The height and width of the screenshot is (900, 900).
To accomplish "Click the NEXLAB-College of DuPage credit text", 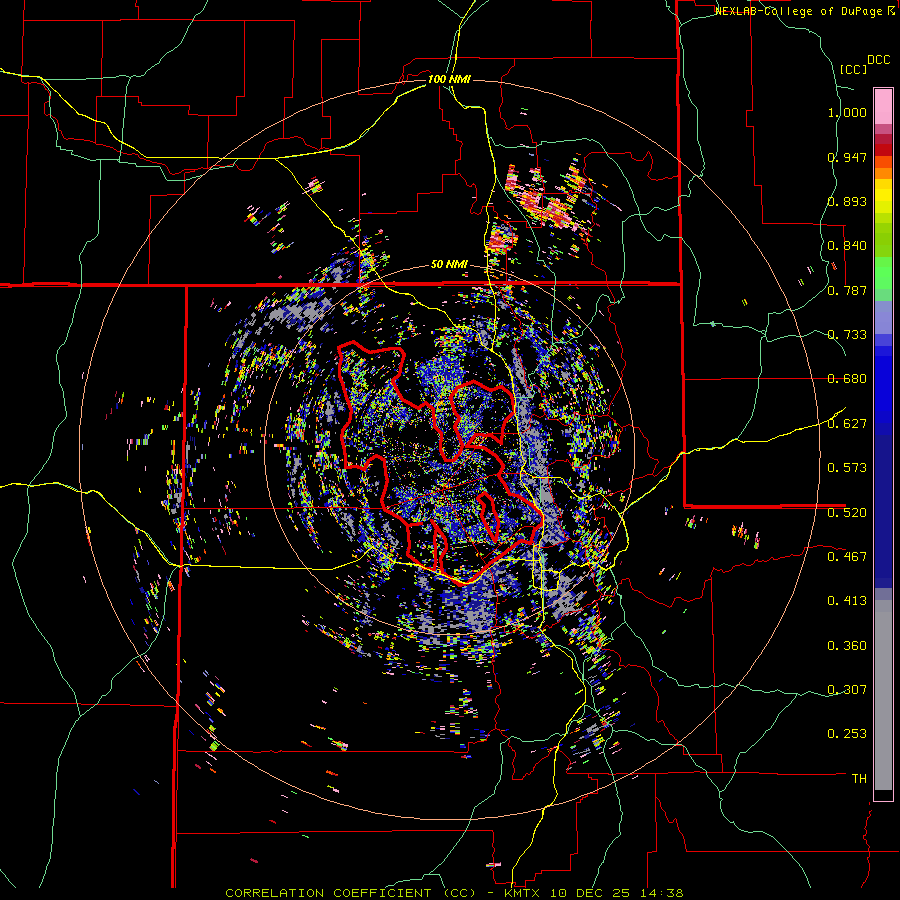I will (800, 11).
